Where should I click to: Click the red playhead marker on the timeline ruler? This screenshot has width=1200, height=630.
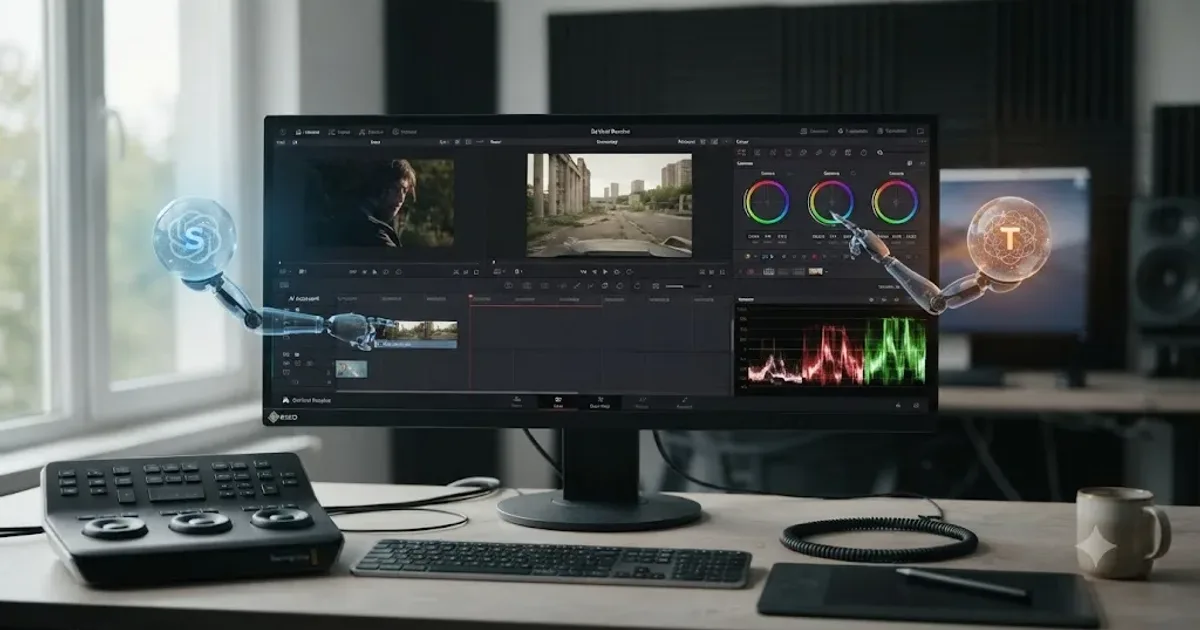pyautogui.click(x=470, y=296)
